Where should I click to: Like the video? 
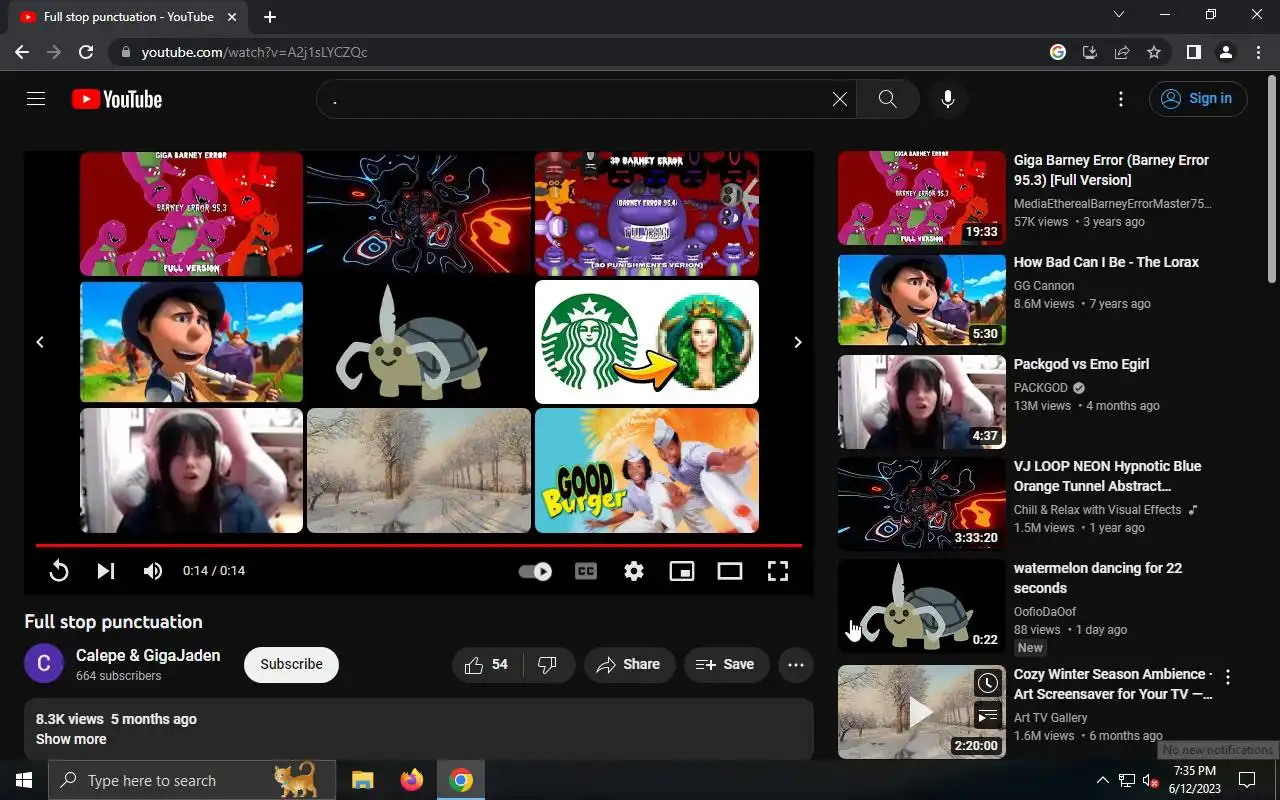[487, 665]
